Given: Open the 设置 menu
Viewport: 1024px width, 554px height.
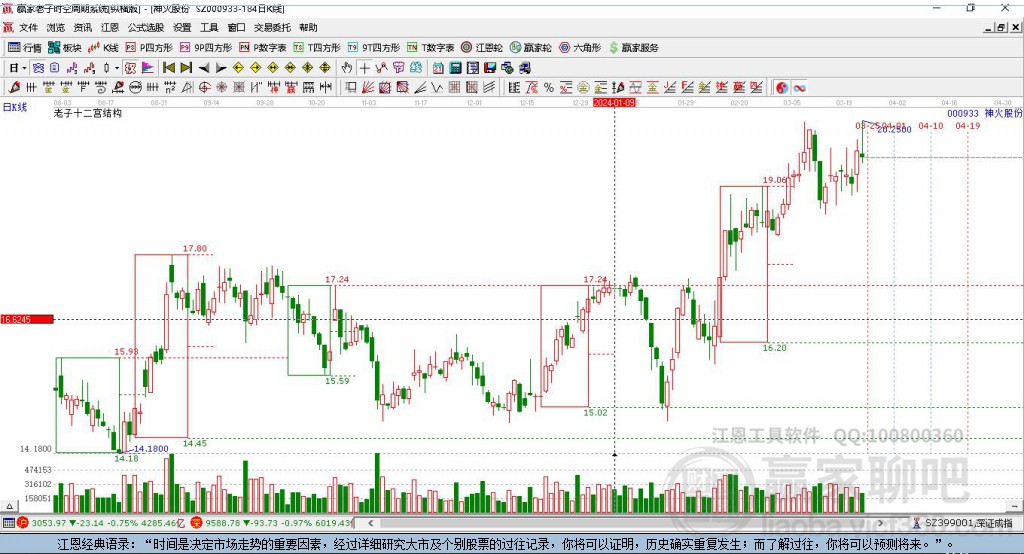Looking at the screenshot, I should [182, 27].
